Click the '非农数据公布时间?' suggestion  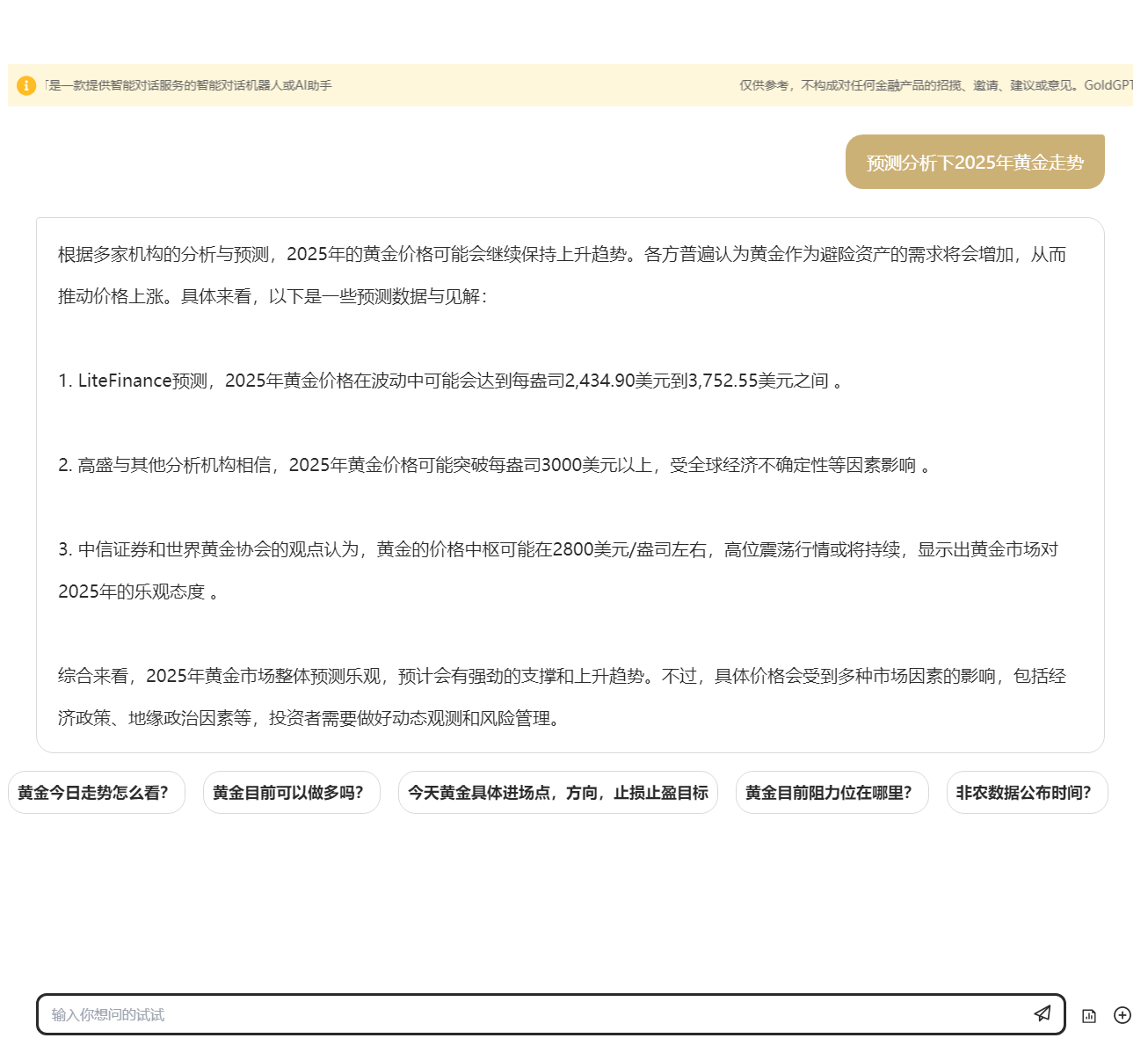pos(1026,793)
